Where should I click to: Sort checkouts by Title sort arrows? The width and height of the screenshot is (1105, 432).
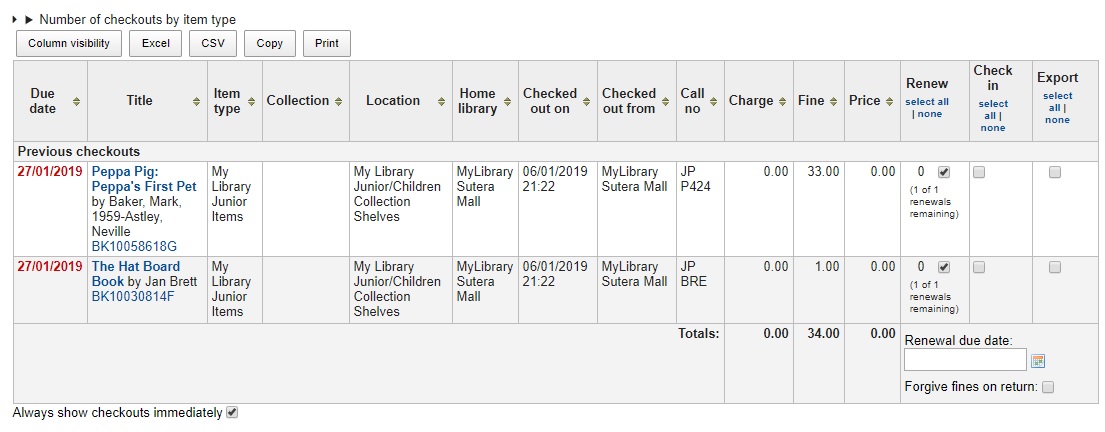point(196,101)
